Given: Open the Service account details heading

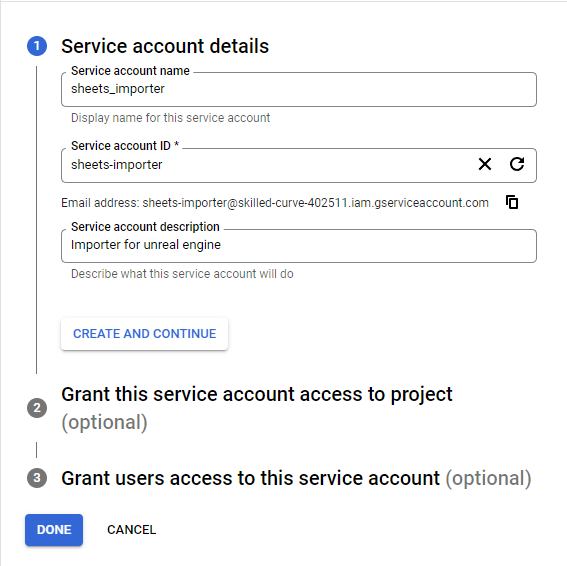Looking at the screenshot, I should click(x=165, y=46).
